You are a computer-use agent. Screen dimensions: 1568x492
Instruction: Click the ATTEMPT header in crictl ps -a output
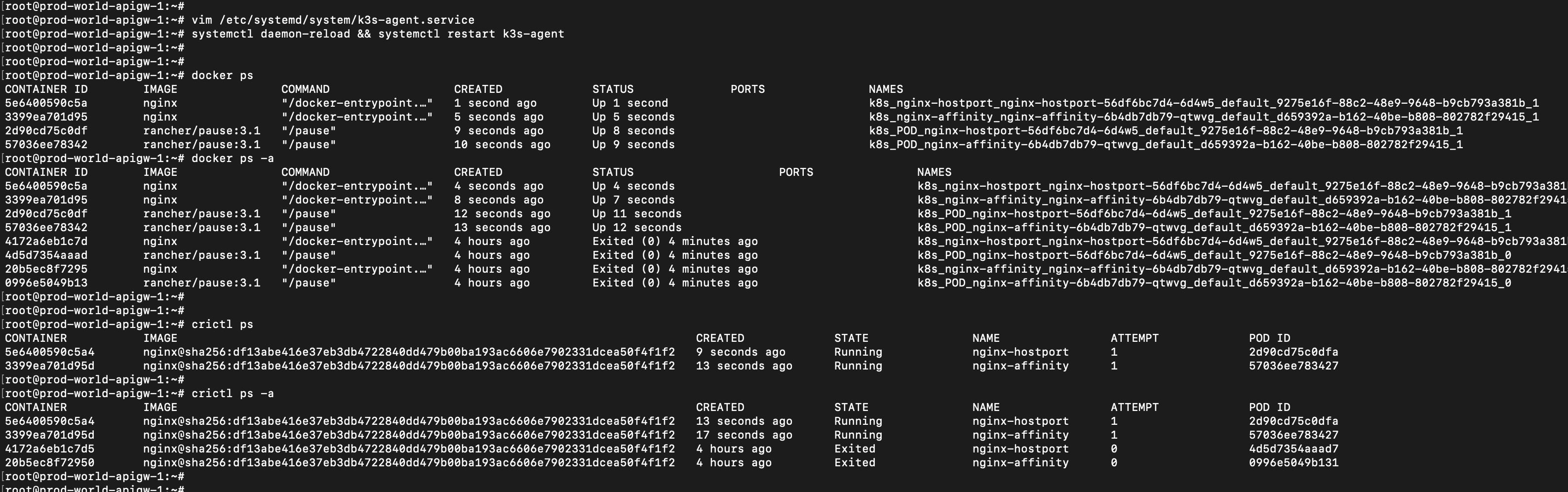(x=1135, y=408)
